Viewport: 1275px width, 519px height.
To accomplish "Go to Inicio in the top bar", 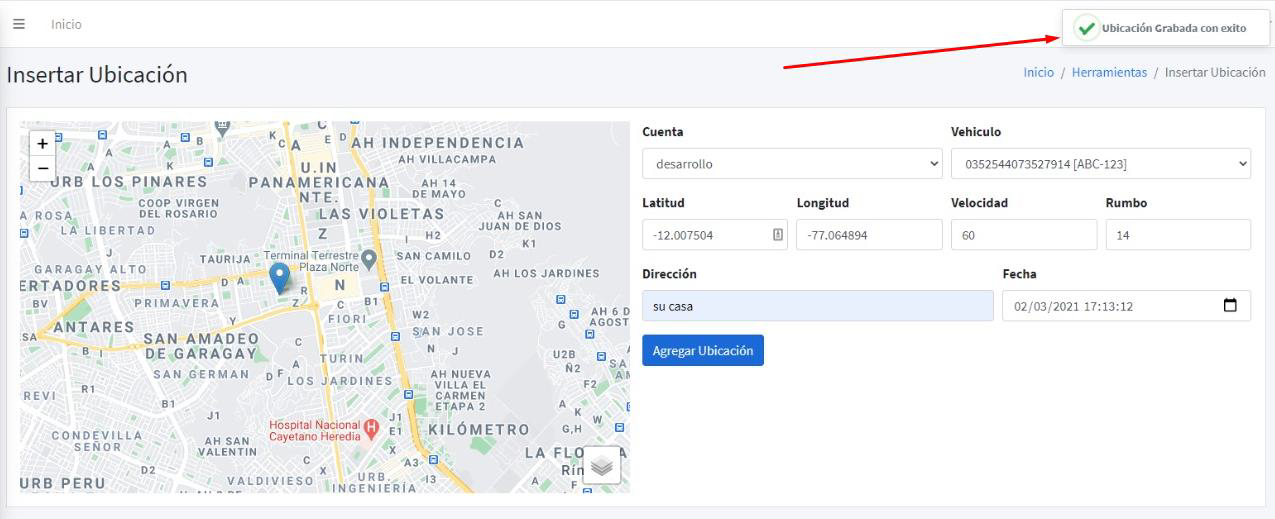I will (x=66, y=24).
